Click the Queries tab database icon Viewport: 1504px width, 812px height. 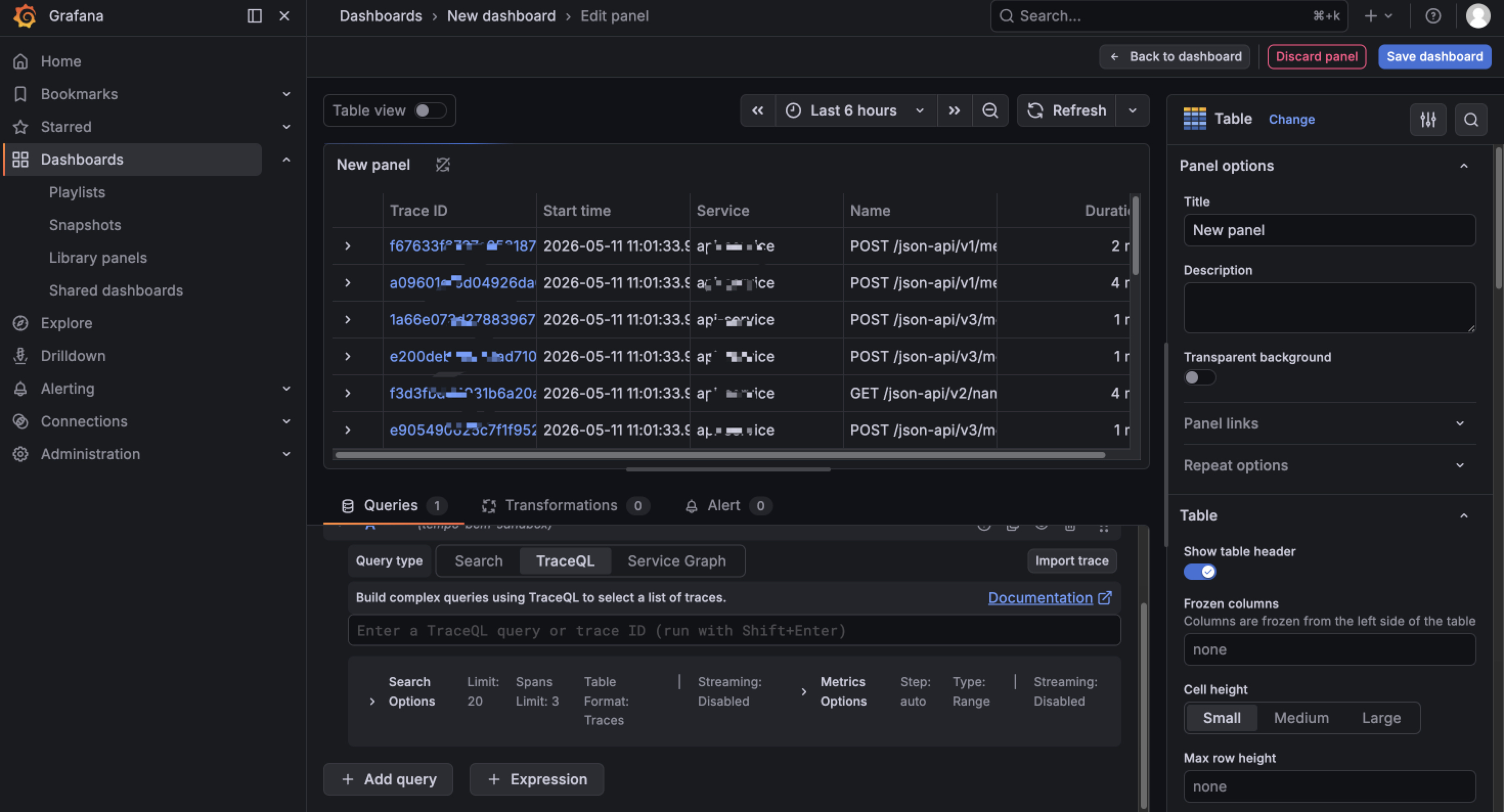coord(347,506)
